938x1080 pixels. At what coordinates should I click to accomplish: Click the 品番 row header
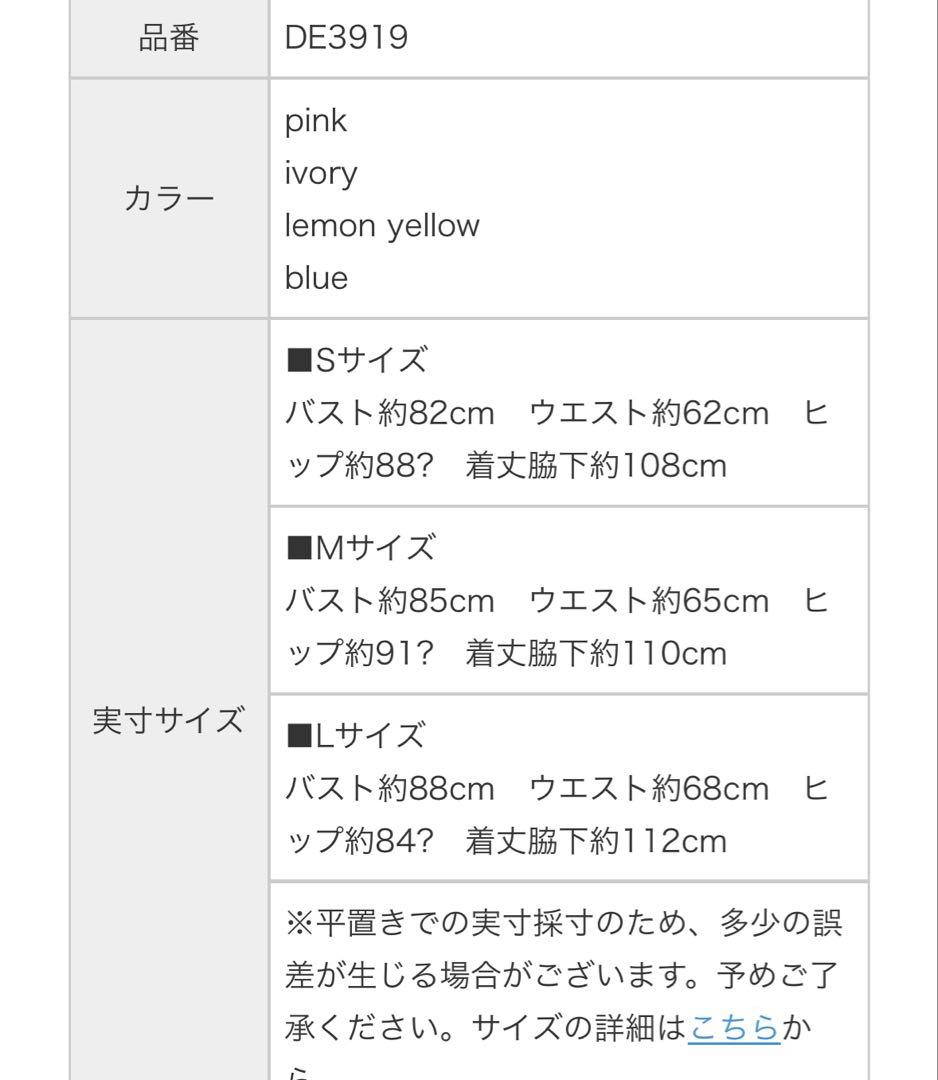pos(169,39)
